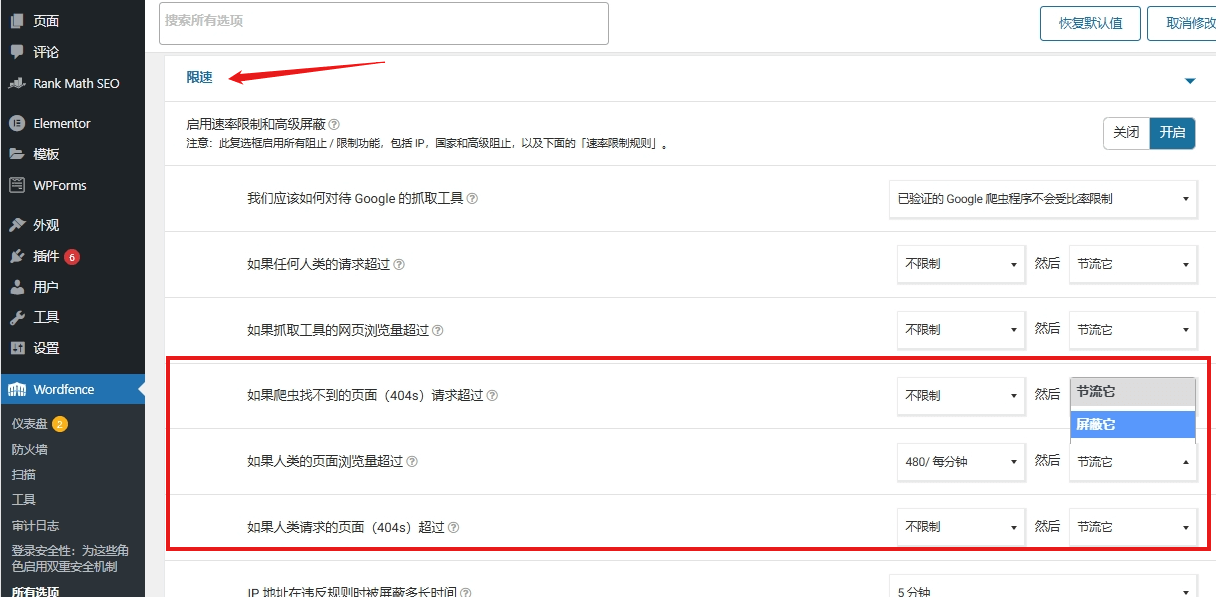The image size is (1216, 597).
Task: Collapse the 限速 section with its chevron
Action: pos(1190,79)
